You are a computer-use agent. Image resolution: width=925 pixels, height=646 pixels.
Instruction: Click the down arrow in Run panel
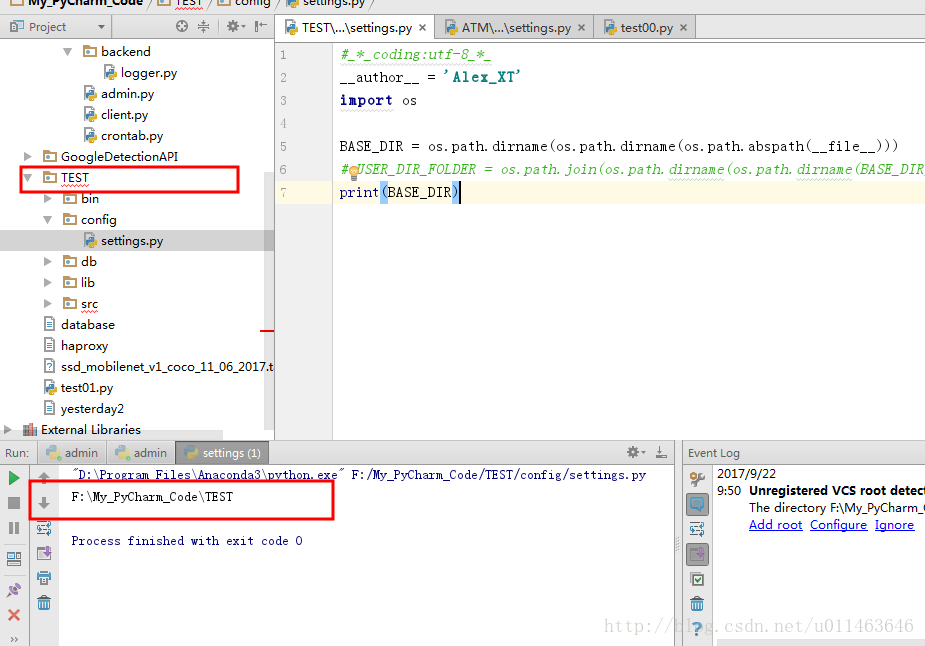coord(44,503)
